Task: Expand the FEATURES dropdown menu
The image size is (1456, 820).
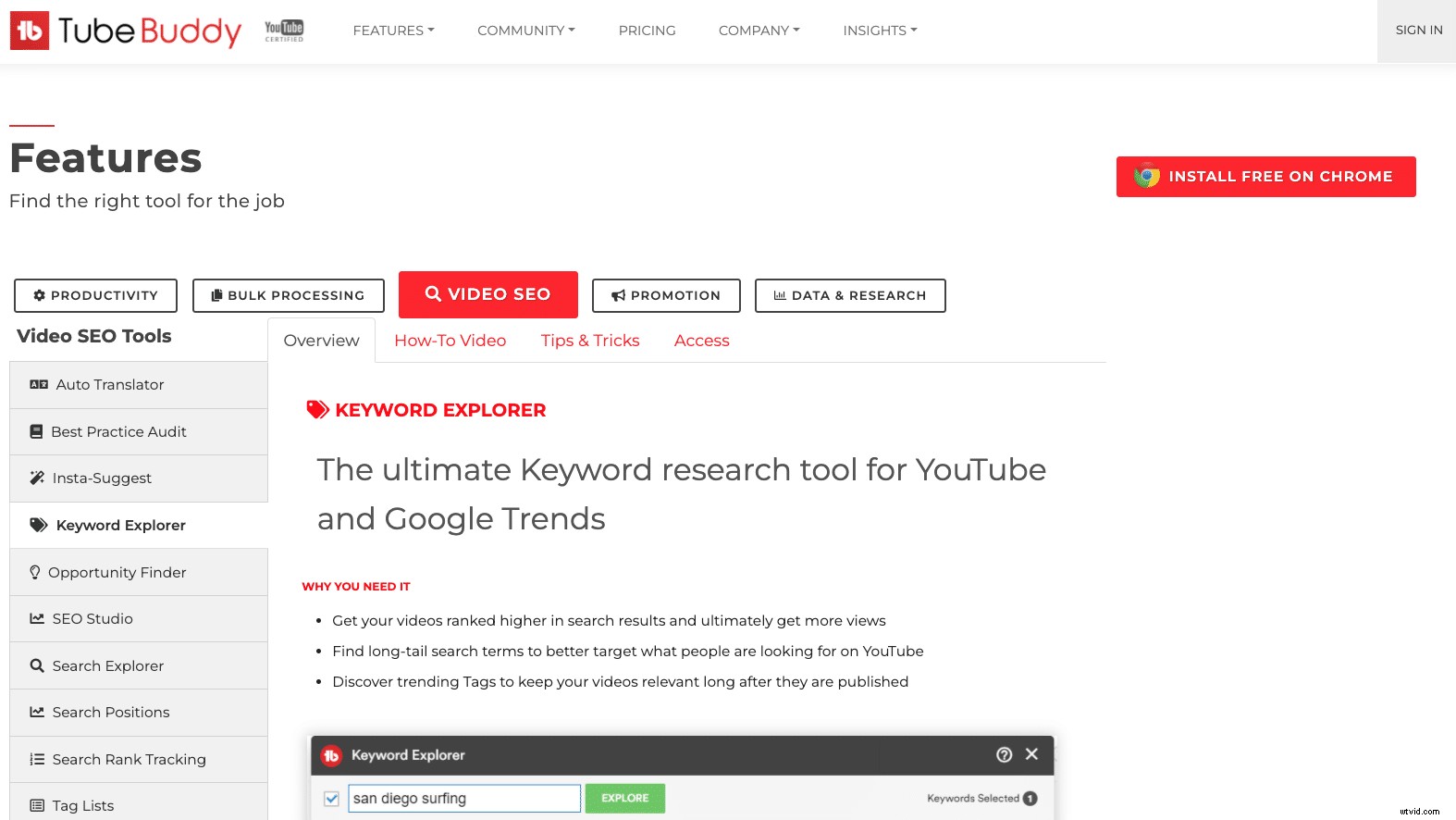Action: pyautogui.click(x=393, y=31)
